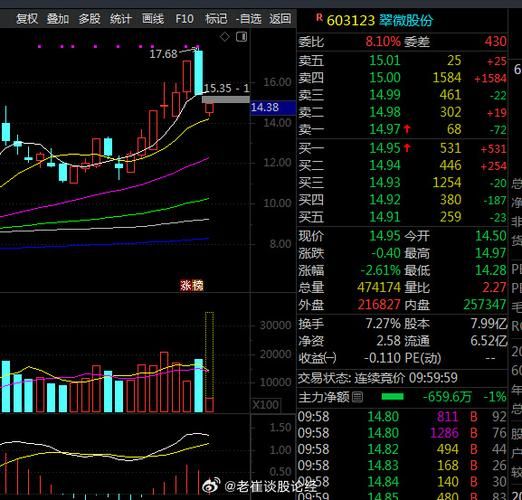Click the 外盘 value 216827

(379, 305)
